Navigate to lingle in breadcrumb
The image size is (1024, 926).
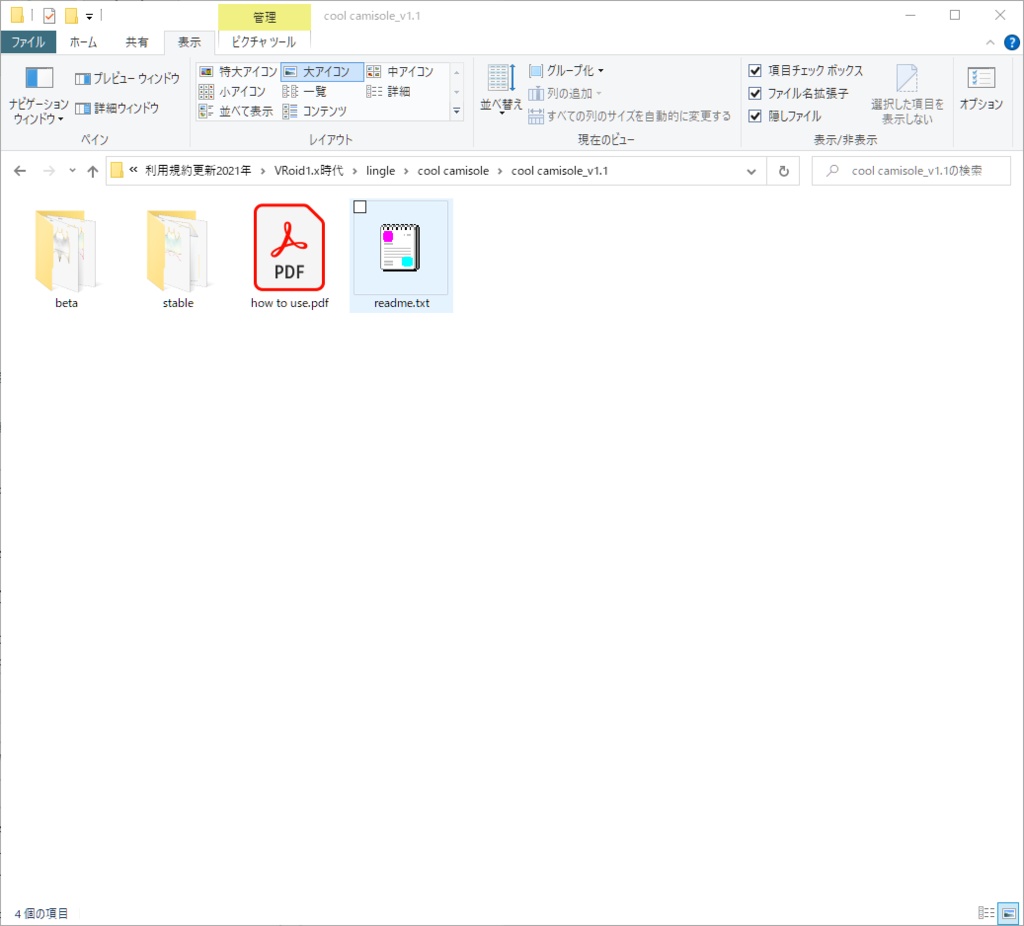click(380, 171)
